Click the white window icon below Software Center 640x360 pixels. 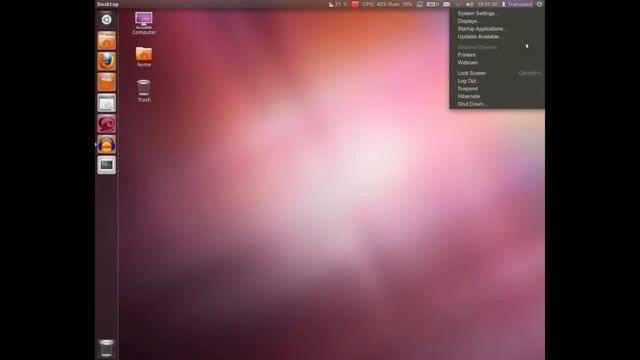click(x=107, y=103)
